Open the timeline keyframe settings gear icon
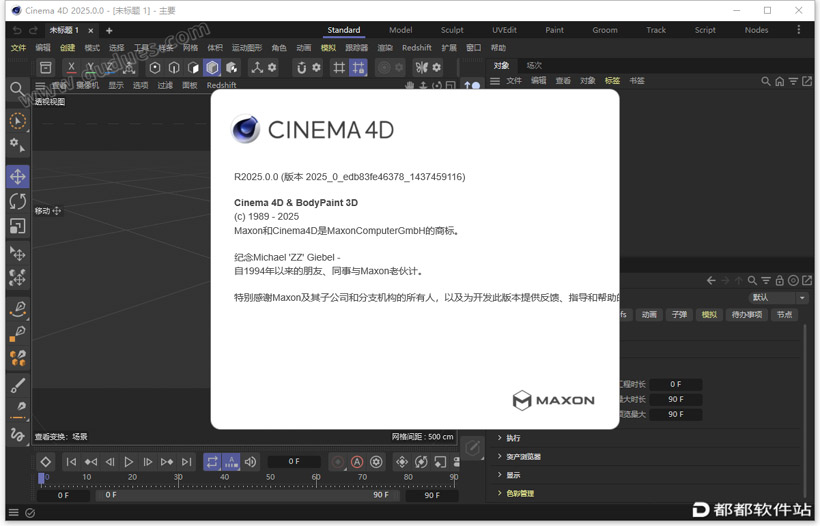Screen dimensions: 820x526 click(376, 462)
